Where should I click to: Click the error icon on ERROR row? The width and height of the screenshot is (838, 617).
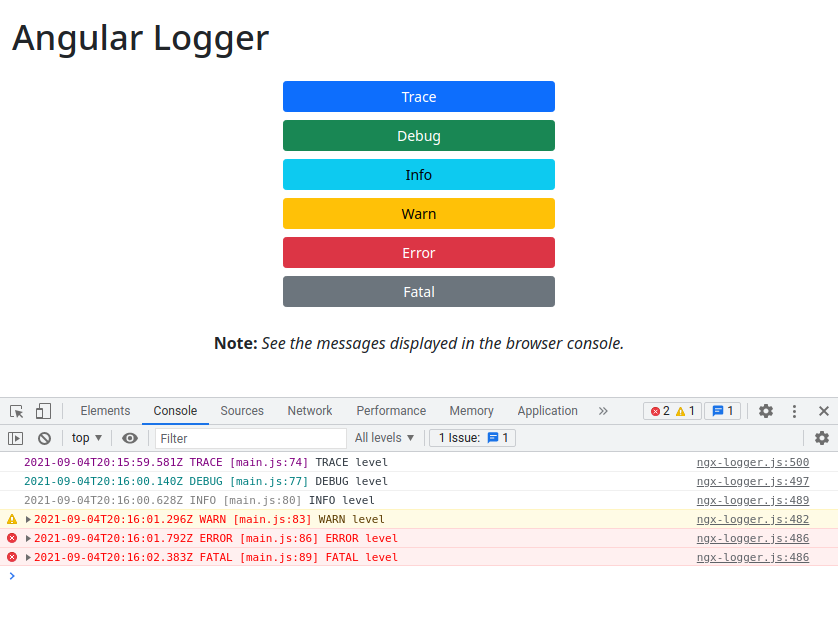coord(12,538)
